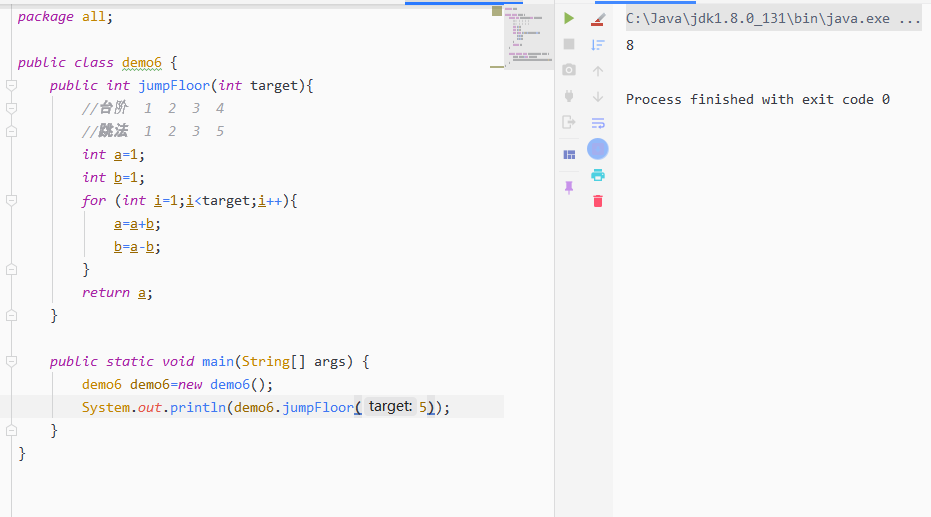Screen dimensions: 931x517
Task: Toggle soft-wrap icon in console toolbar
Action: click(x=598, y=123)
